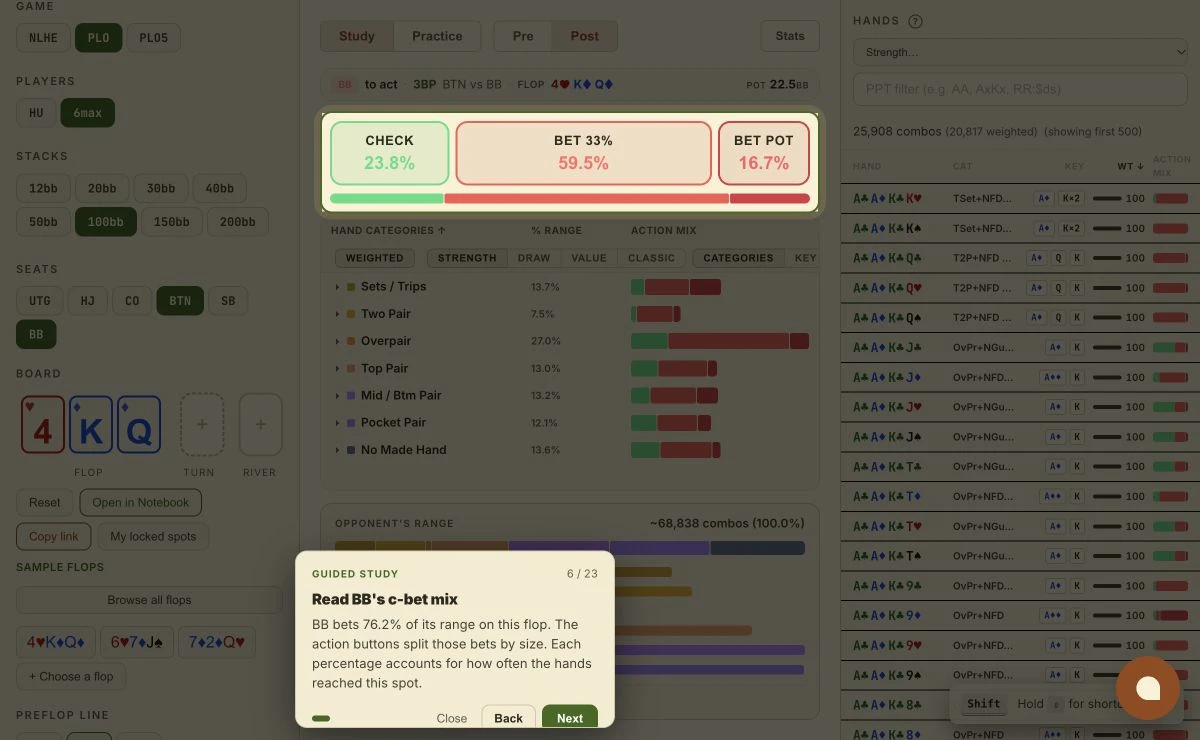The height and width of the screenshot is (740, 1200).
Task: Open the Stats button
Action: (790, 36)
